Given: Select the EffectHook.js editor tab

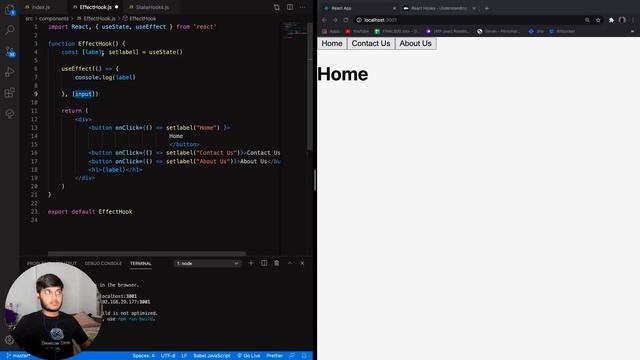Looking at the screenshot, I should [96, 7].
